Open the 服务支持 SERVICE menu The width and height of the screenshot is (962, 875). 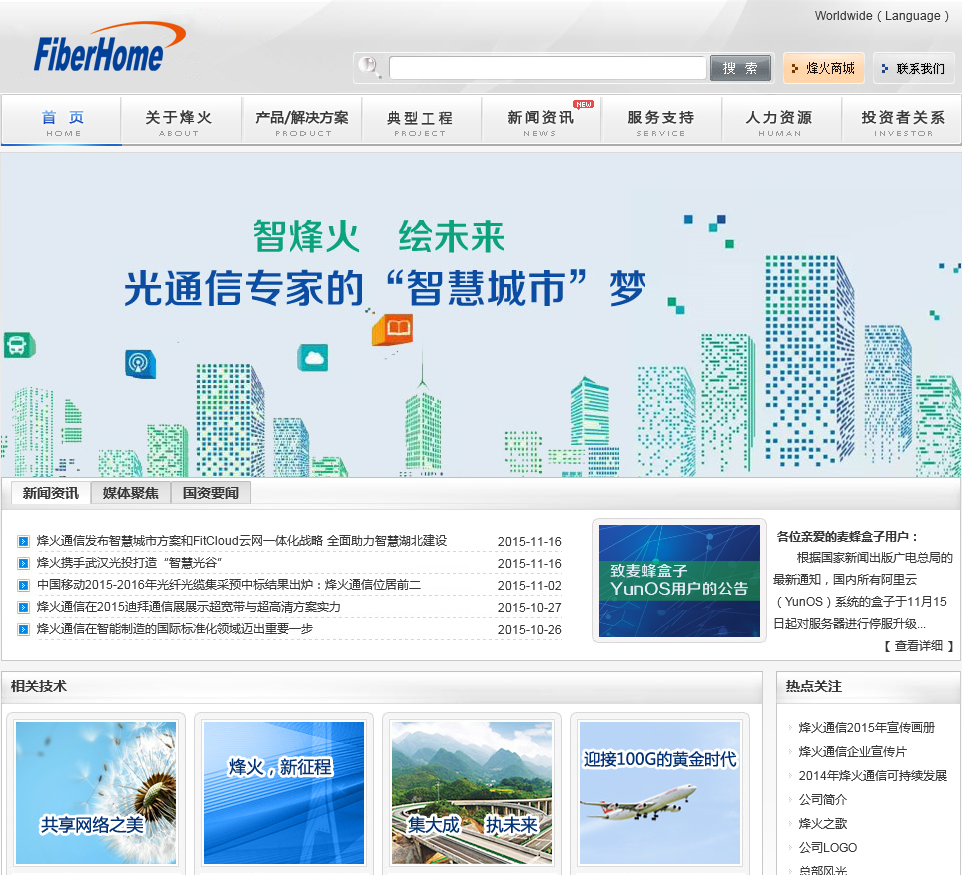point(661,121)
